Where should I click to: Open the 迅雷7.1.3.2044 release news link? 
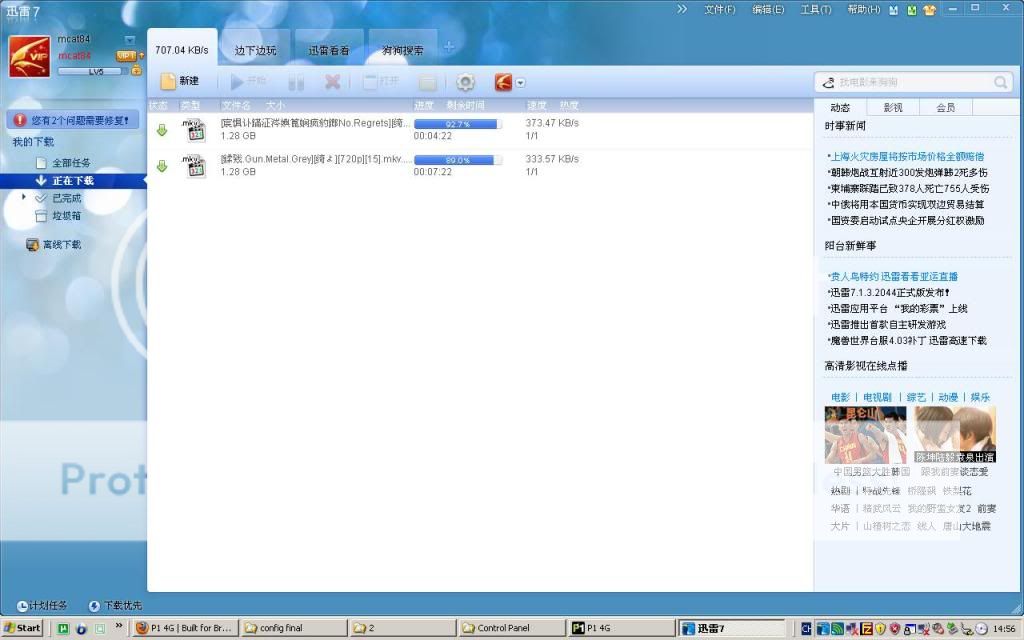pyautogui.click(x=890, y=292)
